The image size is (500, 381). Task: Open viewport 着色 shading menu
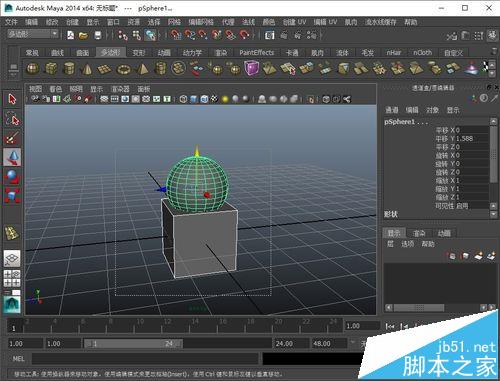tap(56, 89)
